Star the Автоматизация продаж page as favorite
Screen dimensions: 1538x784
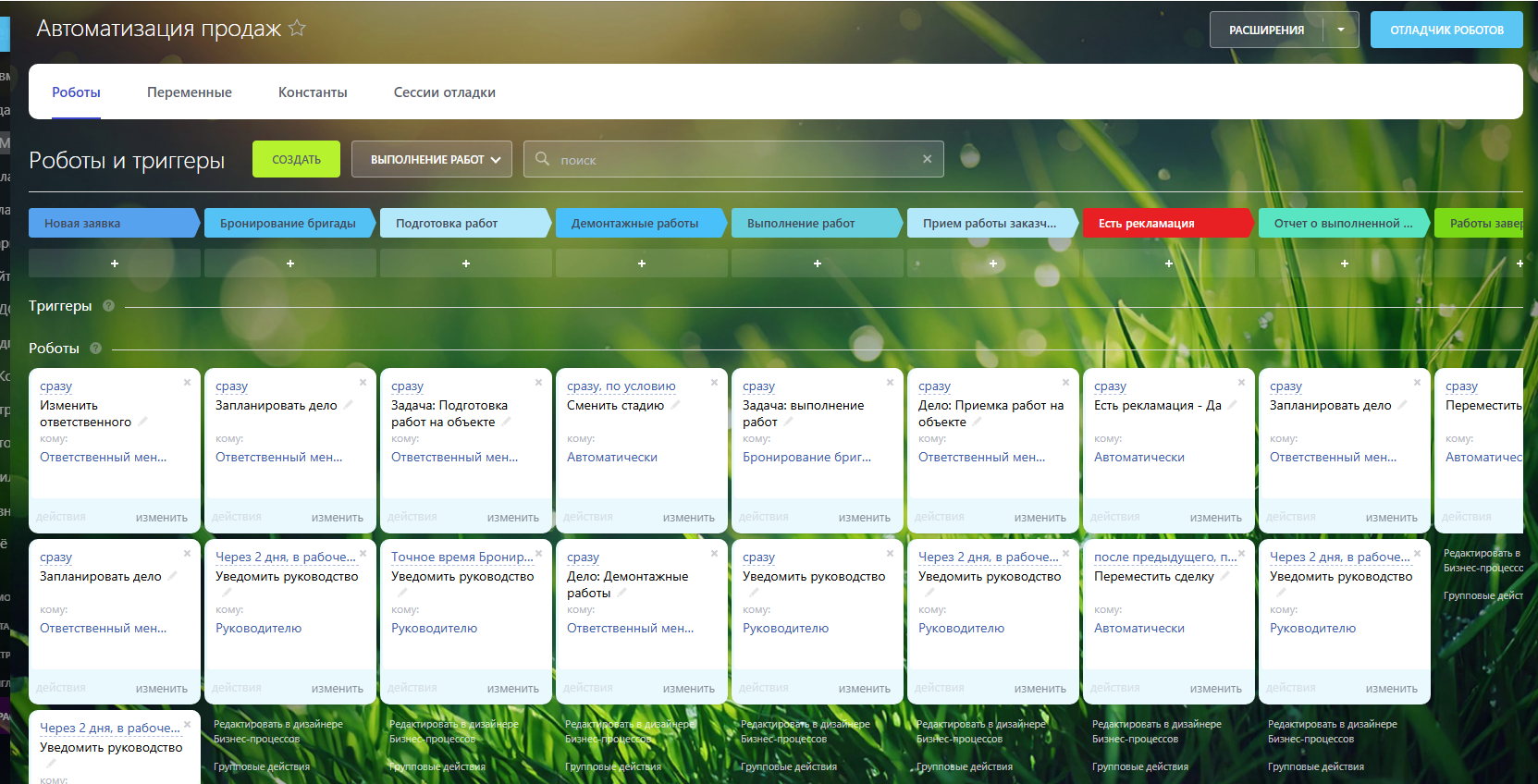(297, 28)
